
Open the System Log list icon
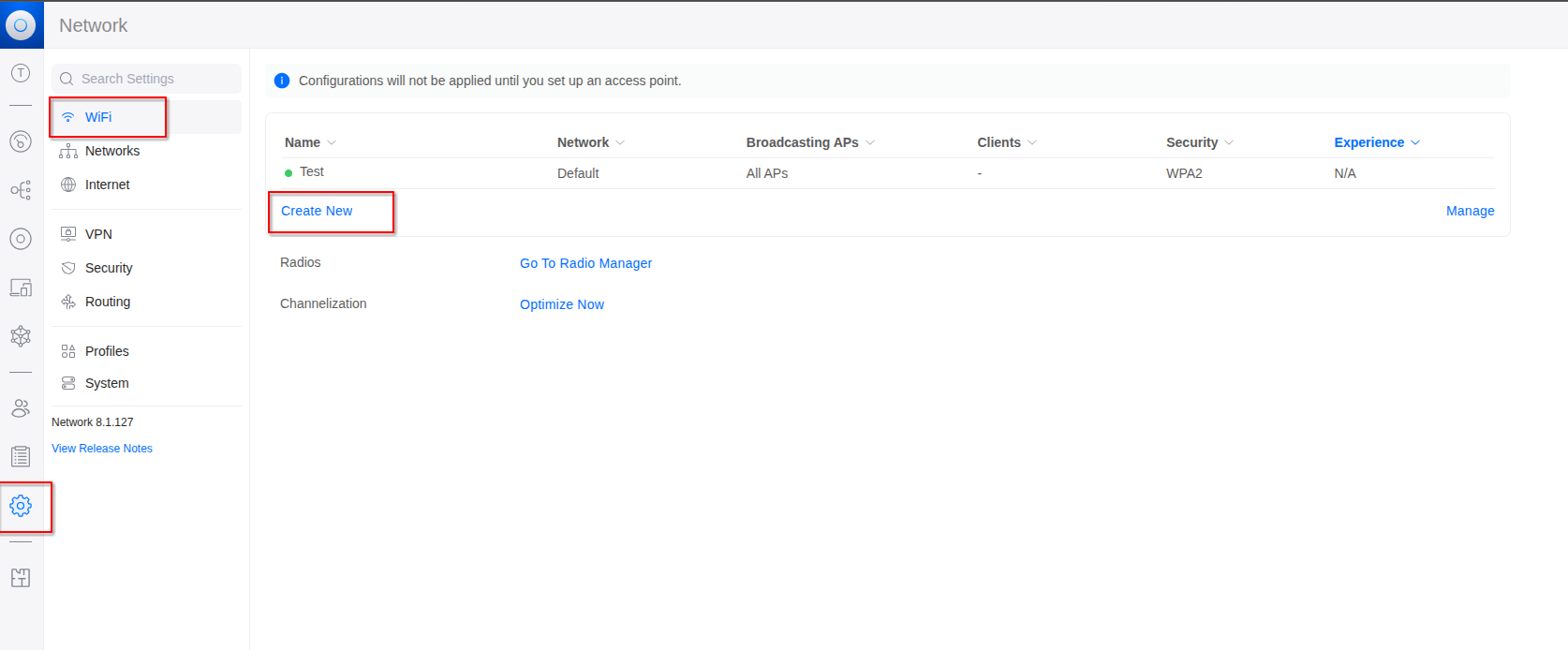coord(21,457)
